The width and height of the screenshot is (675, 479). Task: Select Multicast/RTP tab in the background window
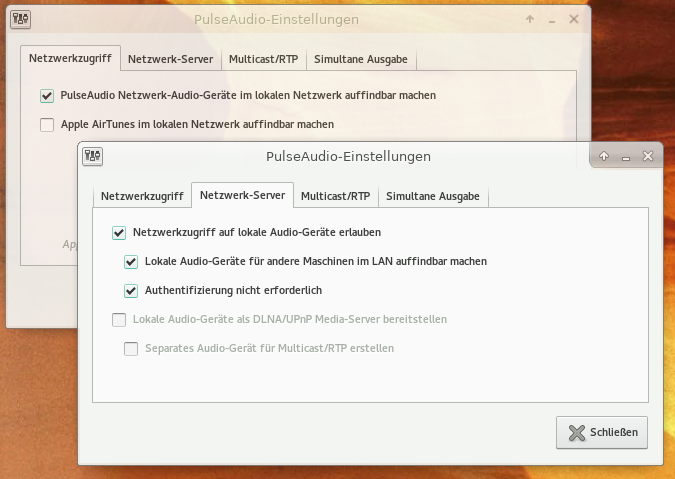click(263, 59)
